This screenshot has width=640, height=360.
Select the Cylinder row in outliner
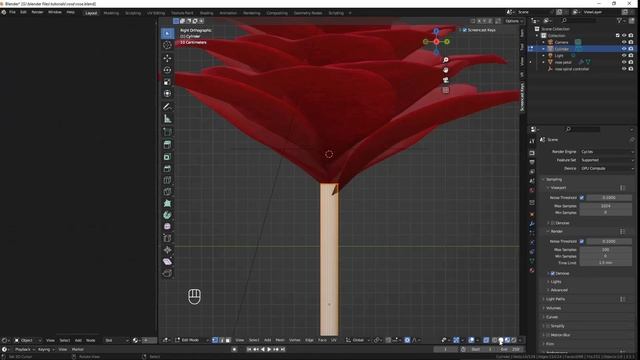581,49
